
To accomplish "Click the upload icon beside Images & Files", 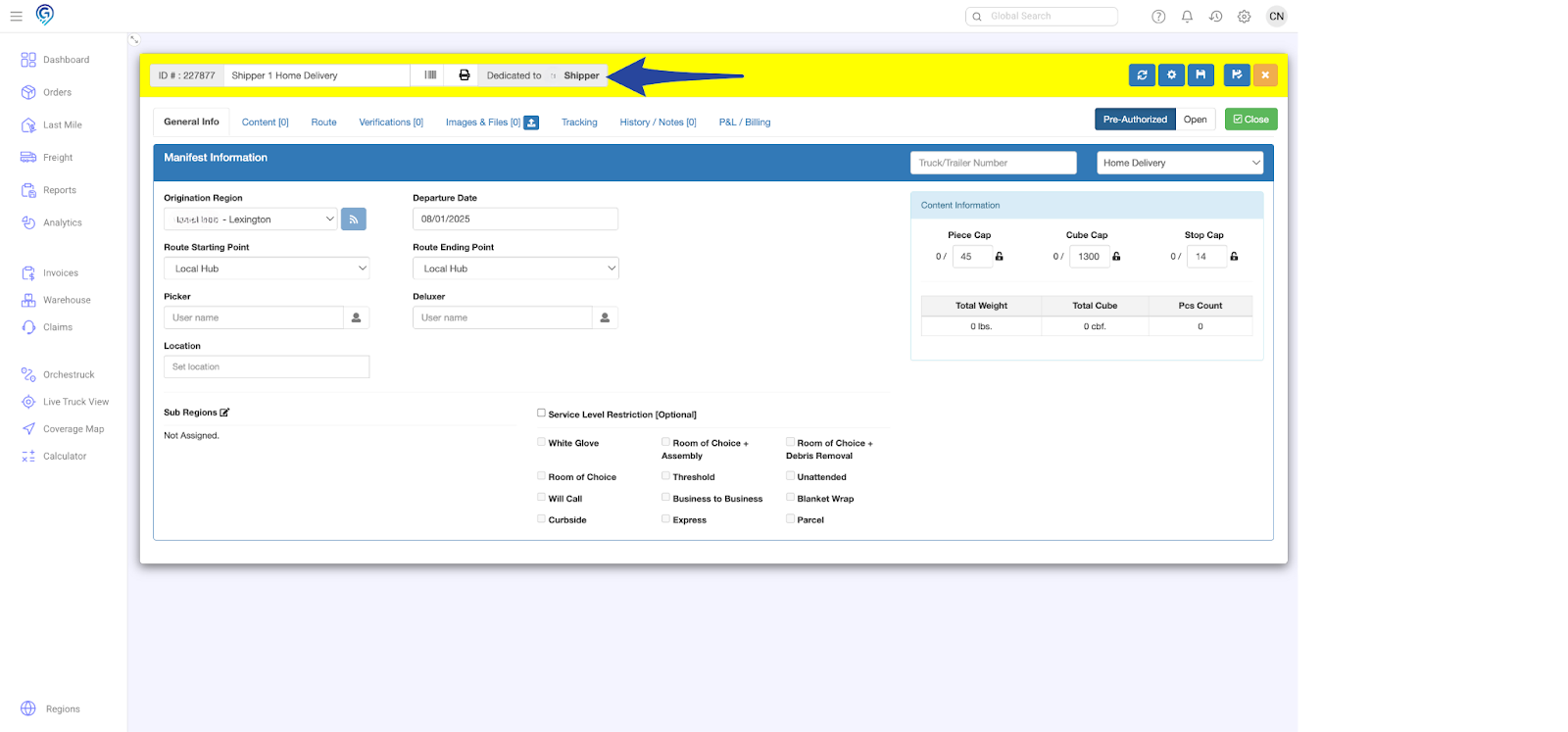I will [x=531, y=122].
